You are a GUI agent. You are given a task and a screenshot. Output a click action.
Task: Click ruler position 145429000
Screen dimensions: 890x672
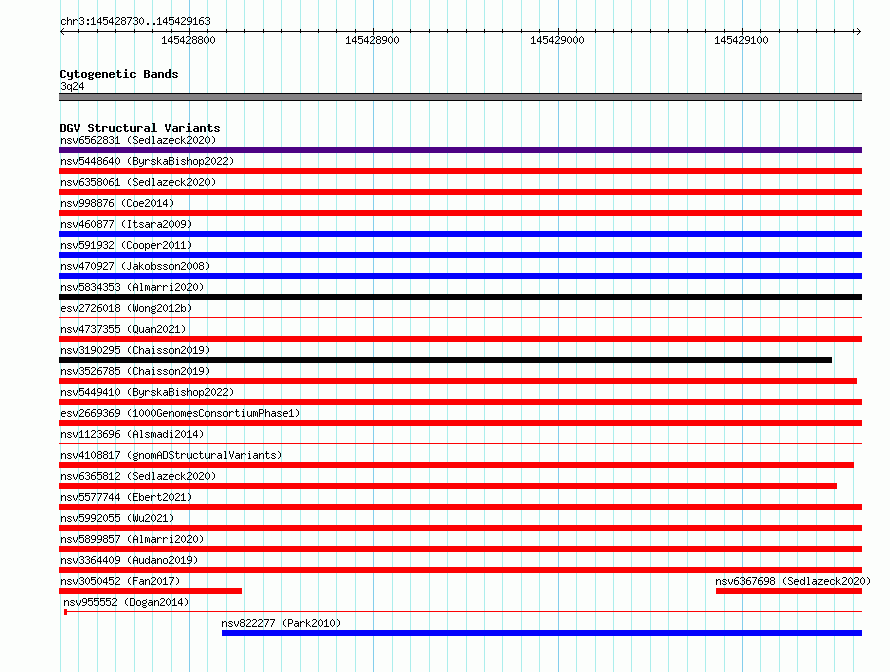[557, 40]
